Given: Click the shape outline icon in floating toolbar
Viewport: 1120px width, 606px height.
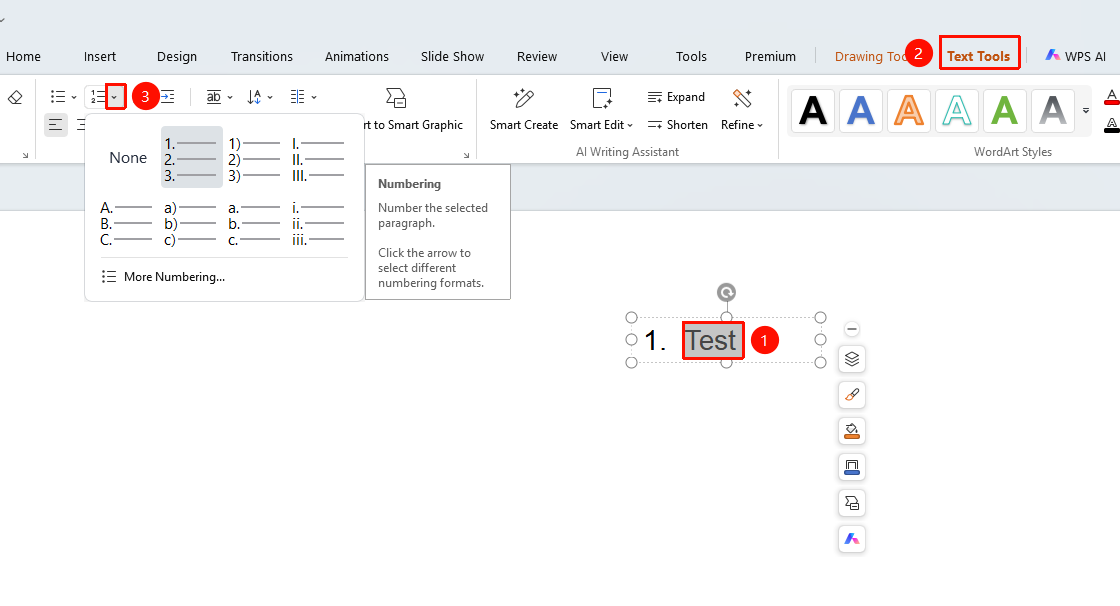Looking at the screenshot, I should 851,467.
